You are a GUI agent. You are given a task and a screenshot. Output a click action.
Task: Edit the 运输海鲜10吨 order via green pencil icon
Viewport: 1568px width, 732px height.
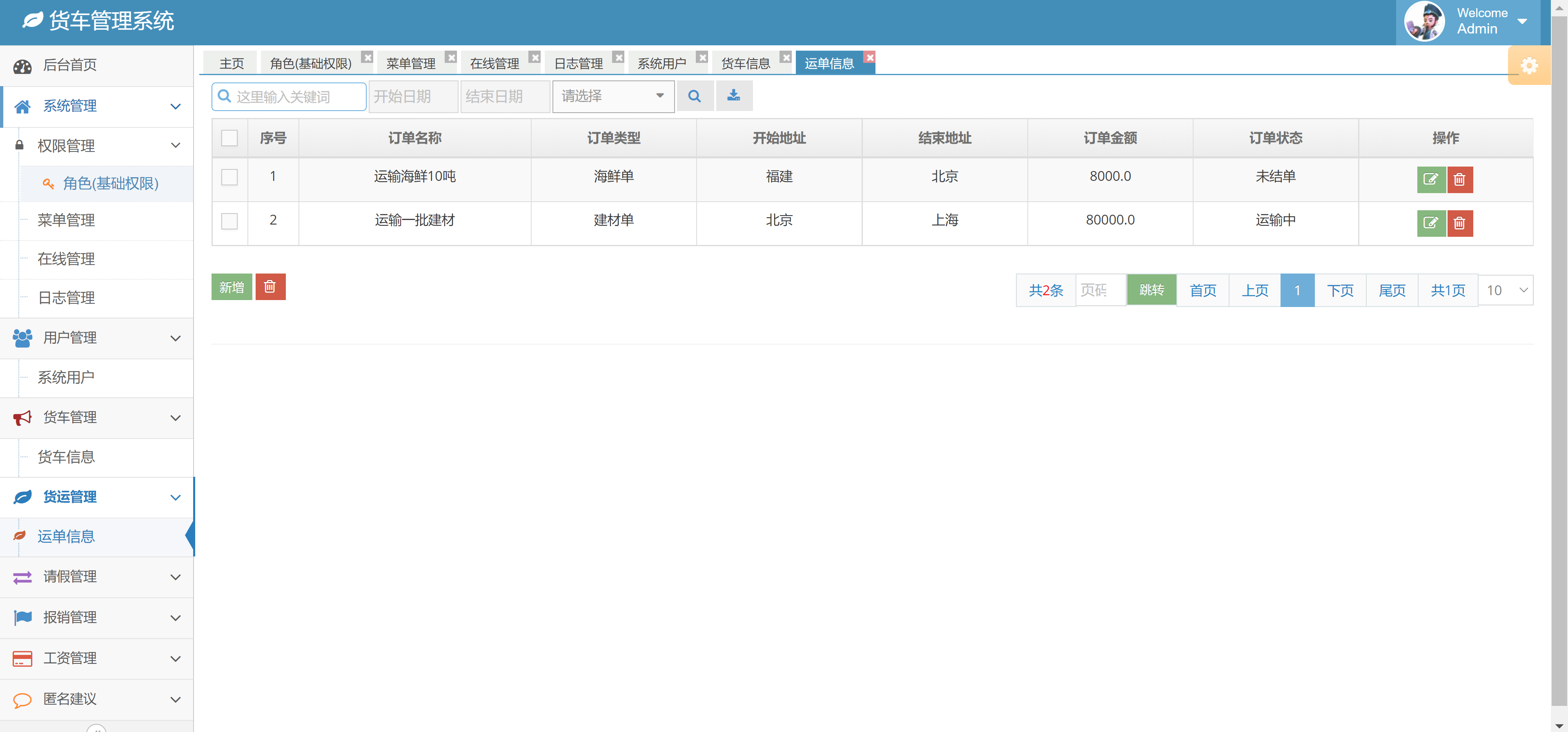click(1431, 180)
